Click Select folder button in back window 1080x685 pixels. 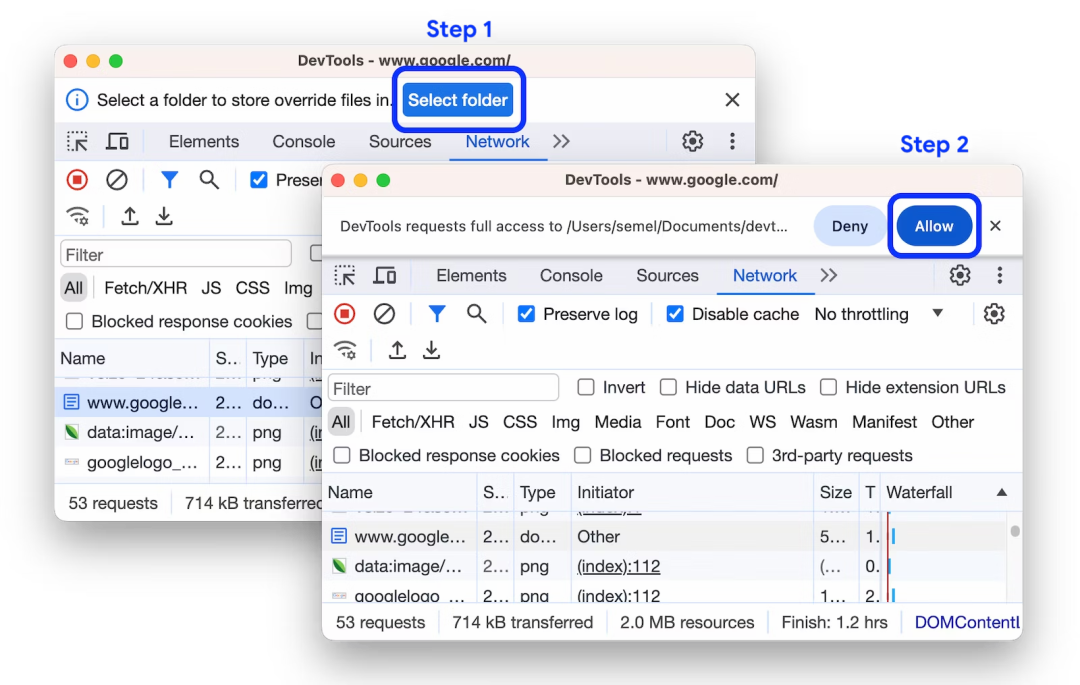(458, 100)
